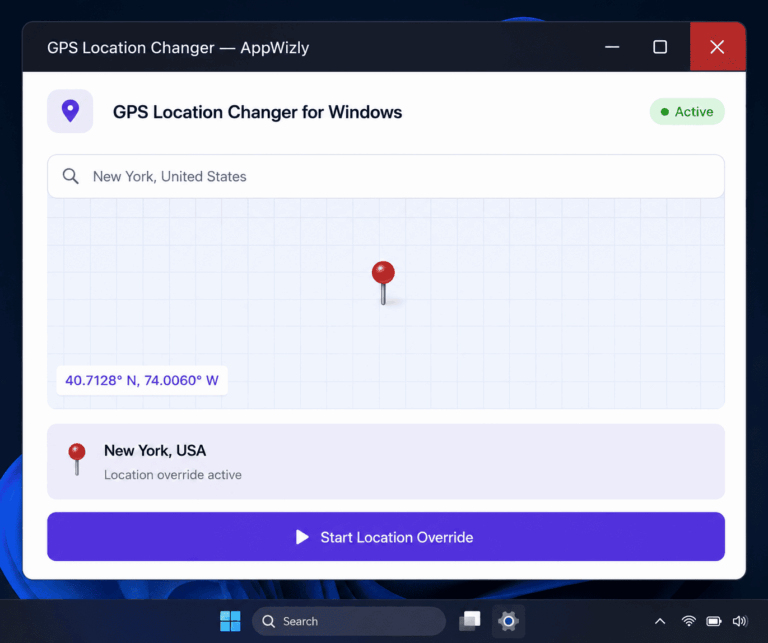Expand the system tray hidden icons chevron
The width and height of the screenshot is (768, 643).
coord(660,621)
